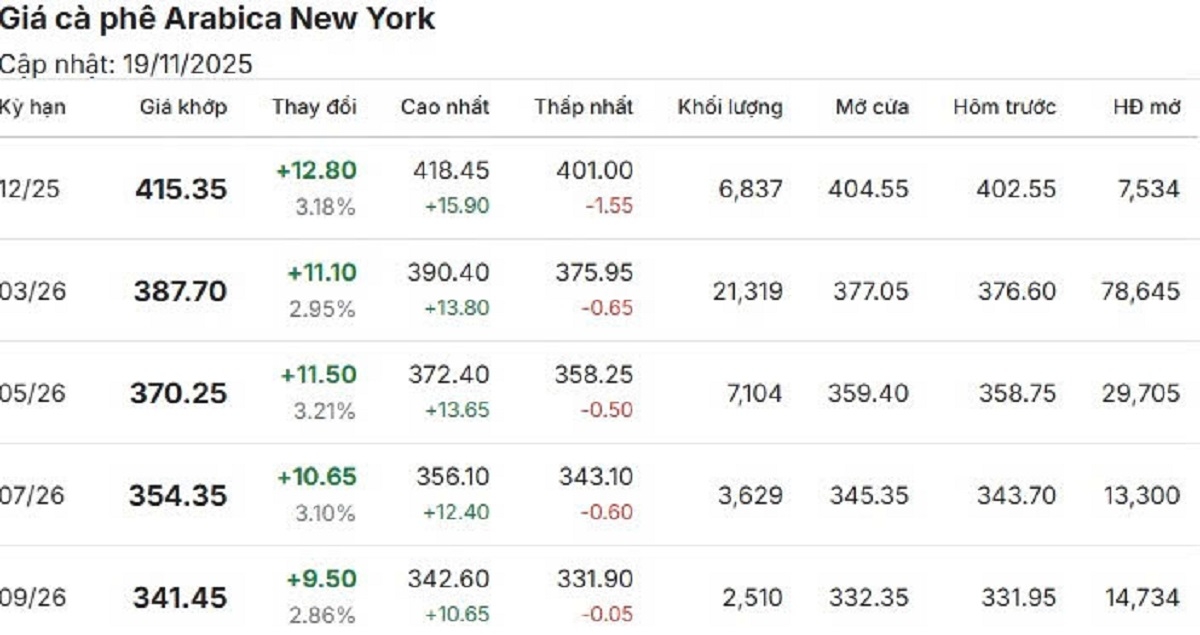This screenshot has width=1200, height=635.
Task: Select the 12/25 contract row label
Action: [30, 189]
